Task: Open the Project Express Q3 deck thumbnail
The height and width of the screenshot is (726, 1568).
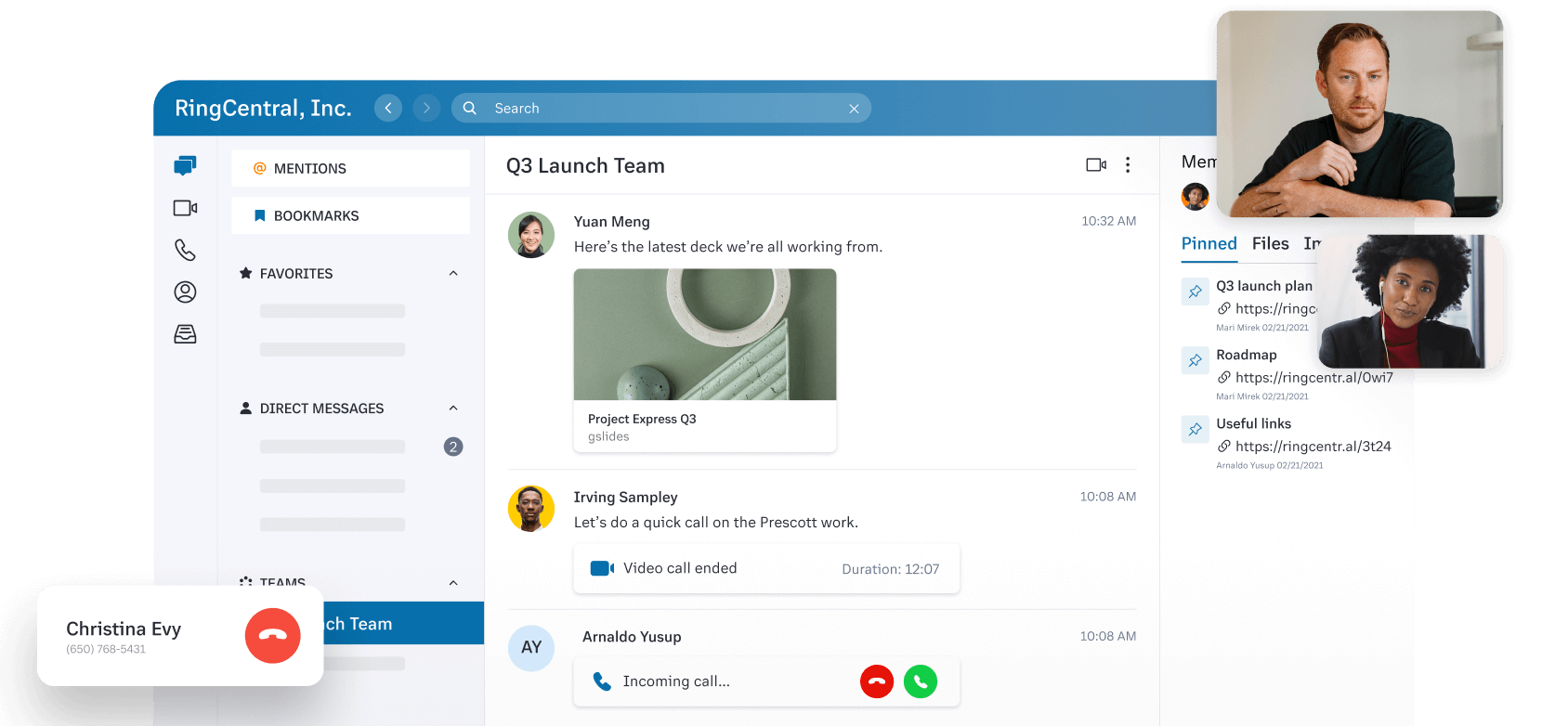Action: pos(704,335)
